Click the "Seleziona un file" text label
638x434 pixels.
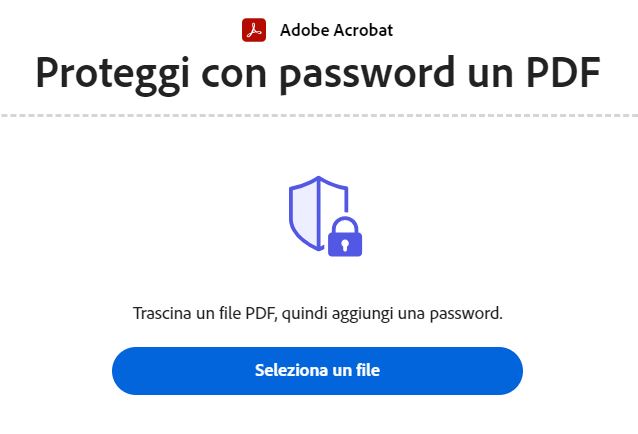click(x=317, y=370)
